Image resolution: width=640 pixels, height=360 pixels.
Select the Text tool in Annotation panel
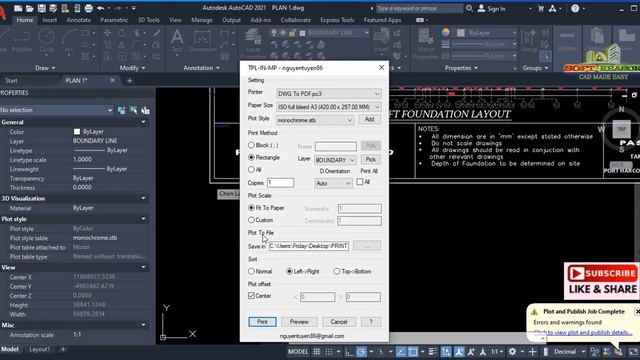pos(177,41)
